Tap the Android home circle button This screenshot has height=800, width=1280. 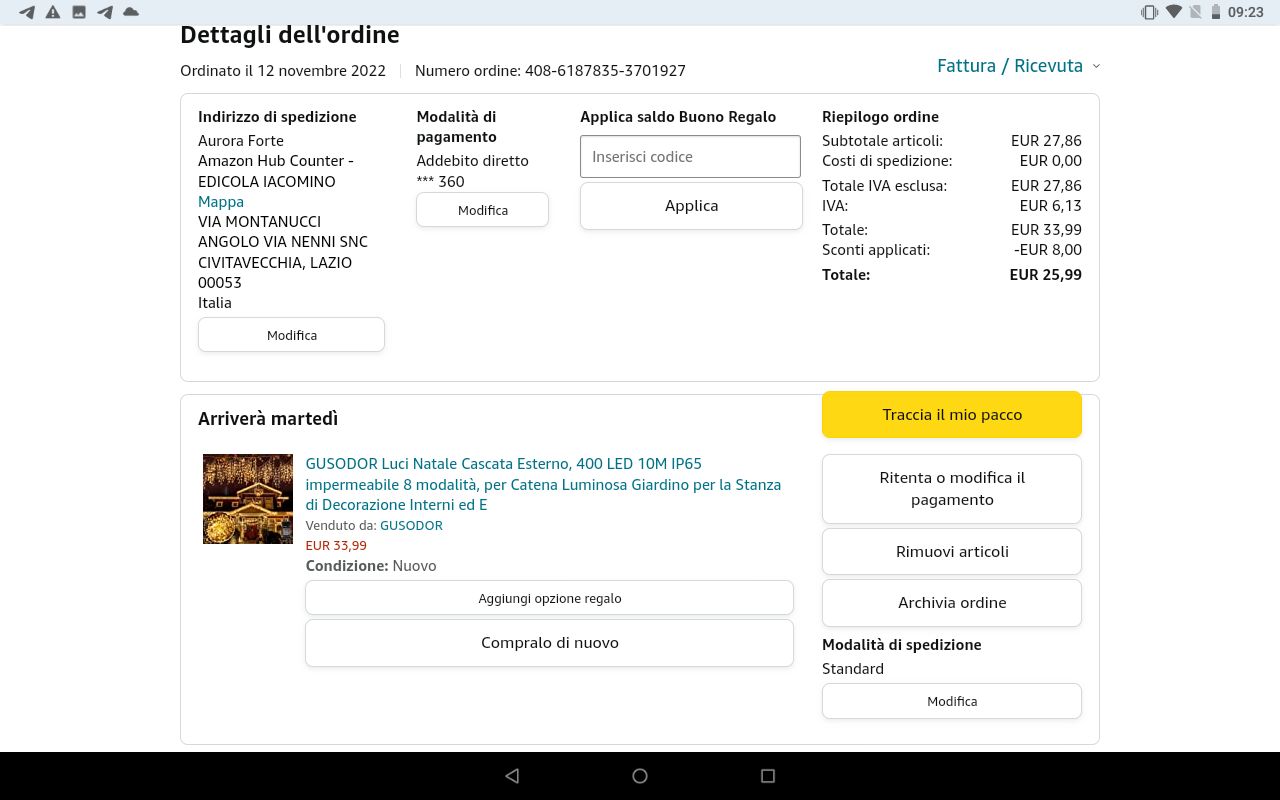coord(640,776)
